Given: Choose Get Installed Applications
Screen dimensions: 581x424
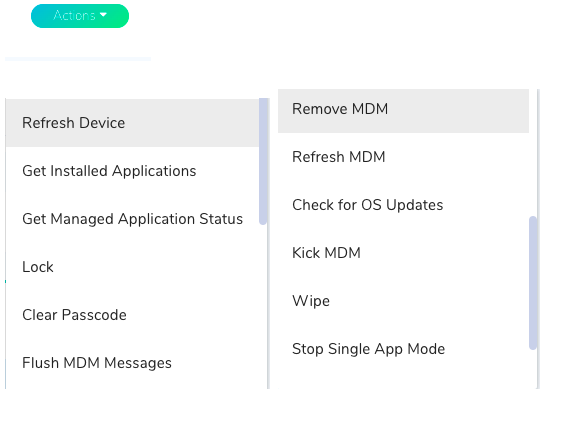Looking at the screenshot, I should (132, 171).
